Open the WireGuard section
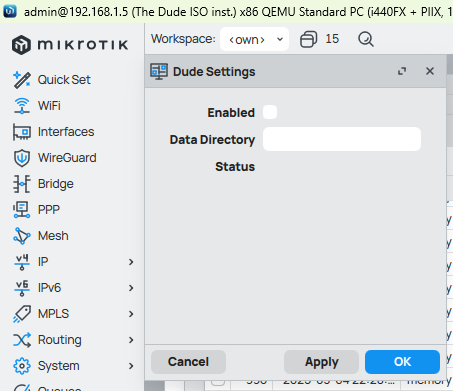The height and width of the screenshot is (391, 453). point(67,158)
